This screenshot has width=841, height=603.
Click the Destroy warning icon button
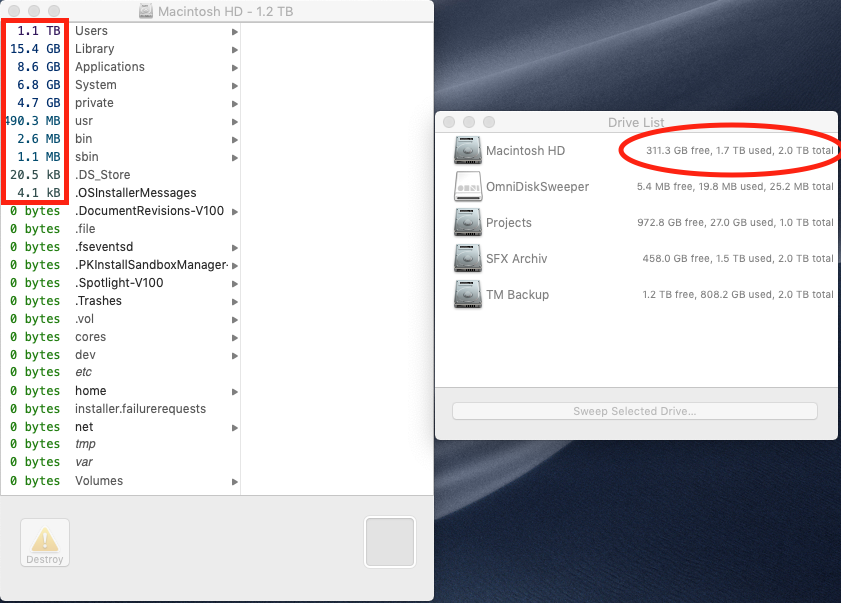[x=45, y=542]
